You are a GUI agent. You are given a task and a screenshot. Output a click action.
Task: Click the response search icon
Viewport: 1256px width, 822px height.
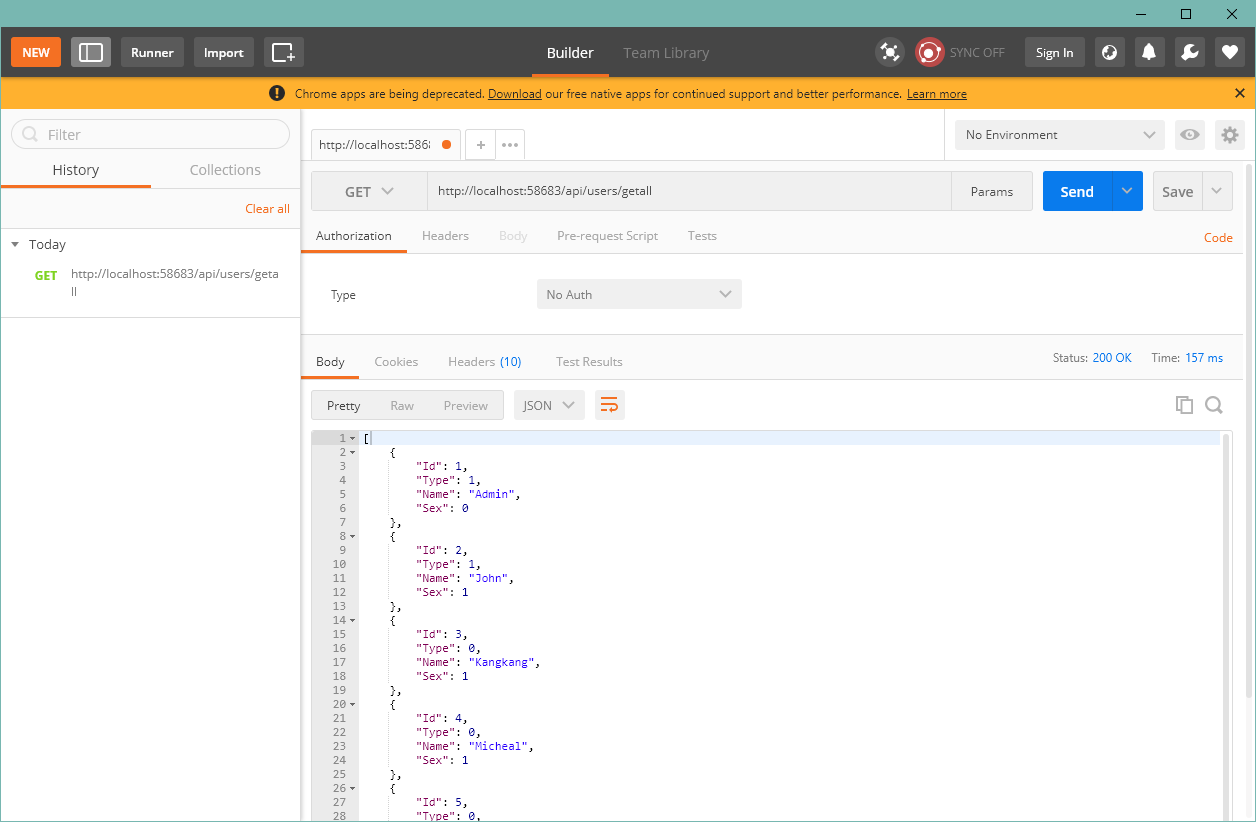pos(1214,405)
